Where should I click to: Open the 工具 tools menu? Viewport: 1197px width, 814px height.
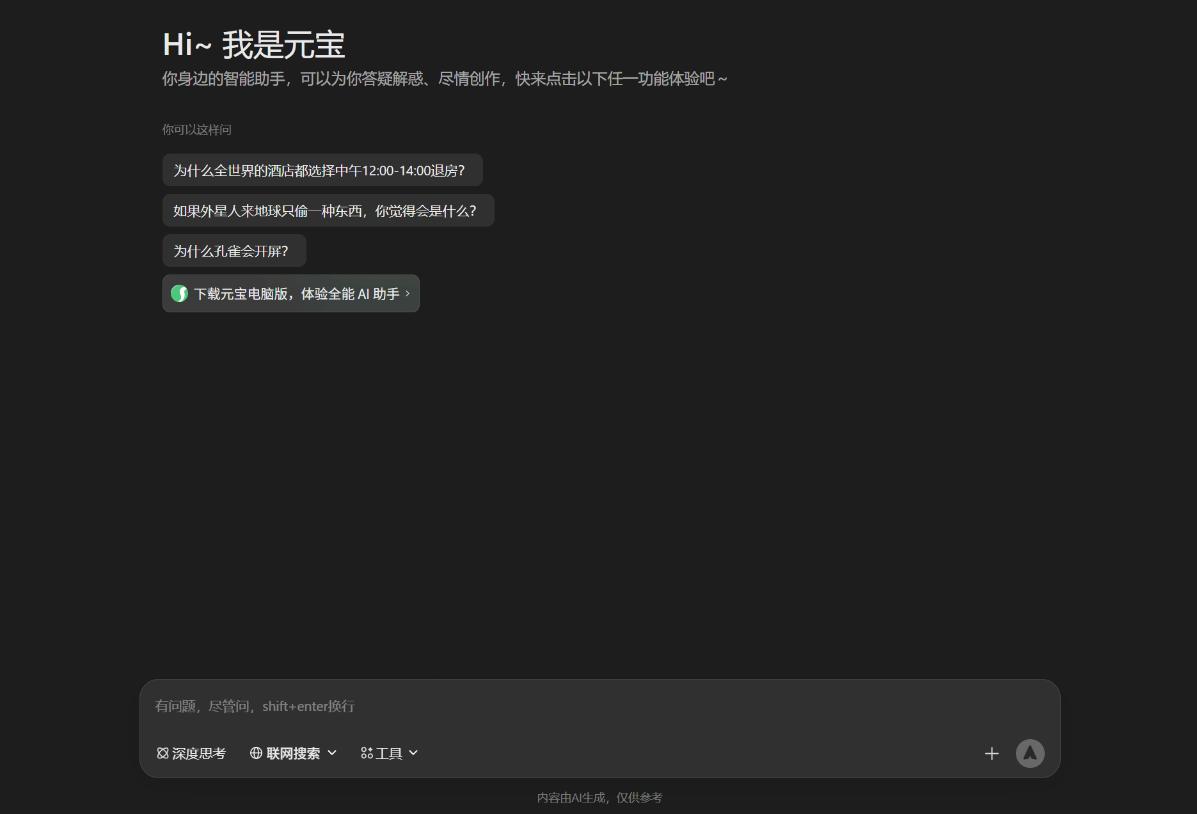389,753
